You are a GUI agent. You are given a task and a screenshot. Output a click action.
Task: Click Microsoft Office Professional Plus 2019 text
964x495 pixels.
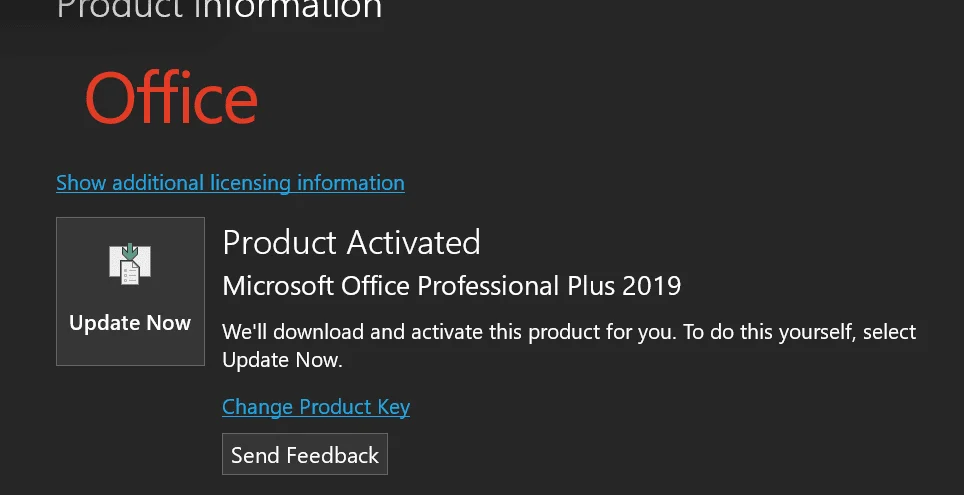click(x=452, y=286)
